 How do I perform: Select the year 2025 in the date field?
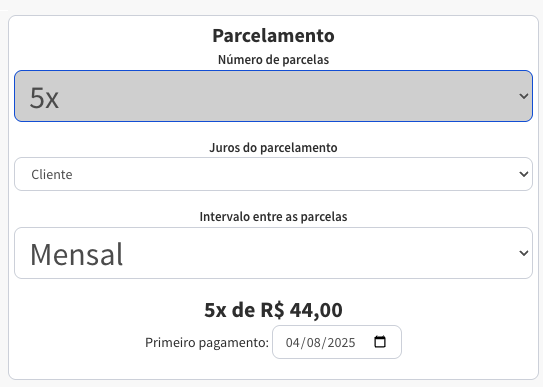pyautogui.click(x=341, y=342)
